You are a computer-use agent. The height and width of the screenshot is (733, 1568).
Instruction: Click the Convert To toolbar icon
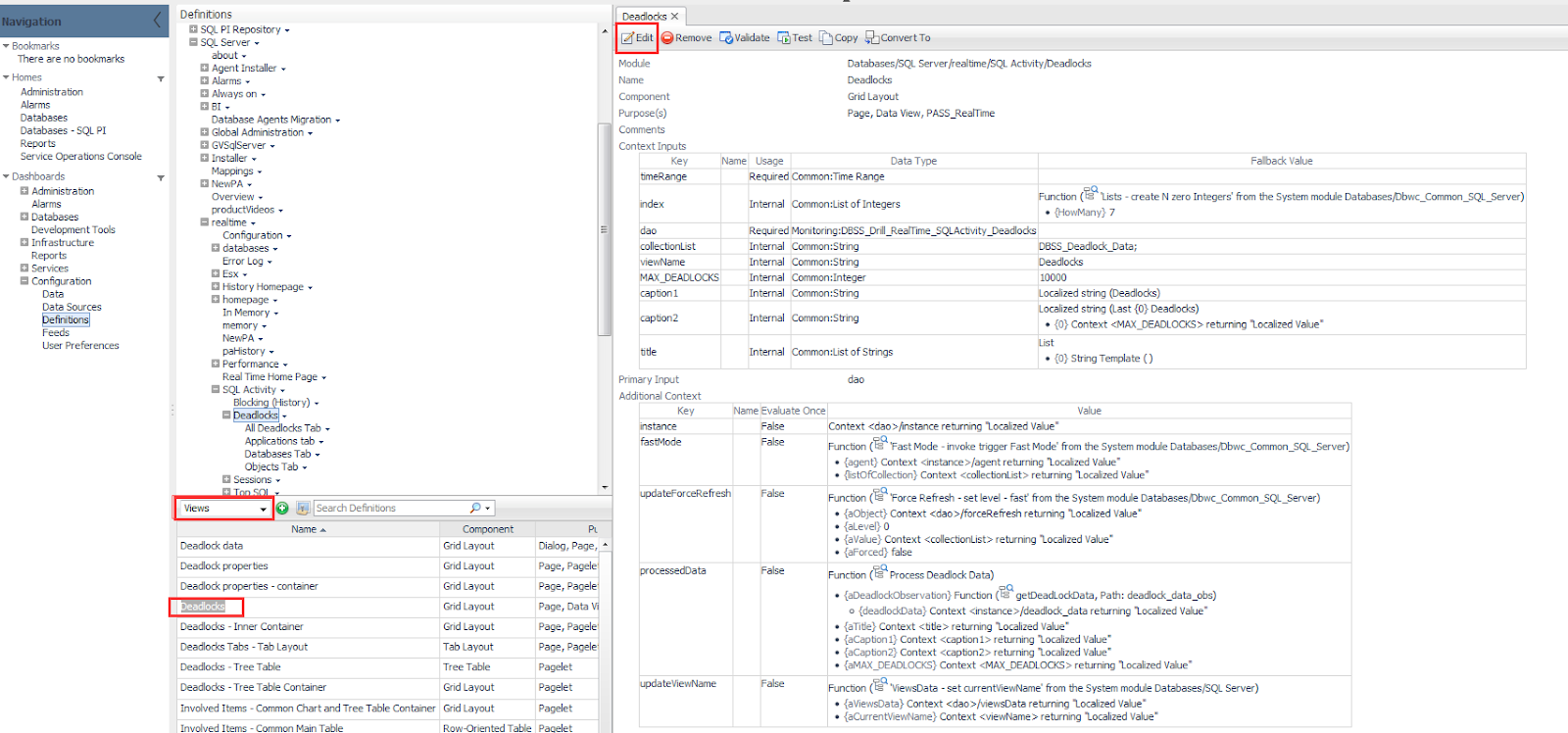pyautogui.click(x=872, y=38)
